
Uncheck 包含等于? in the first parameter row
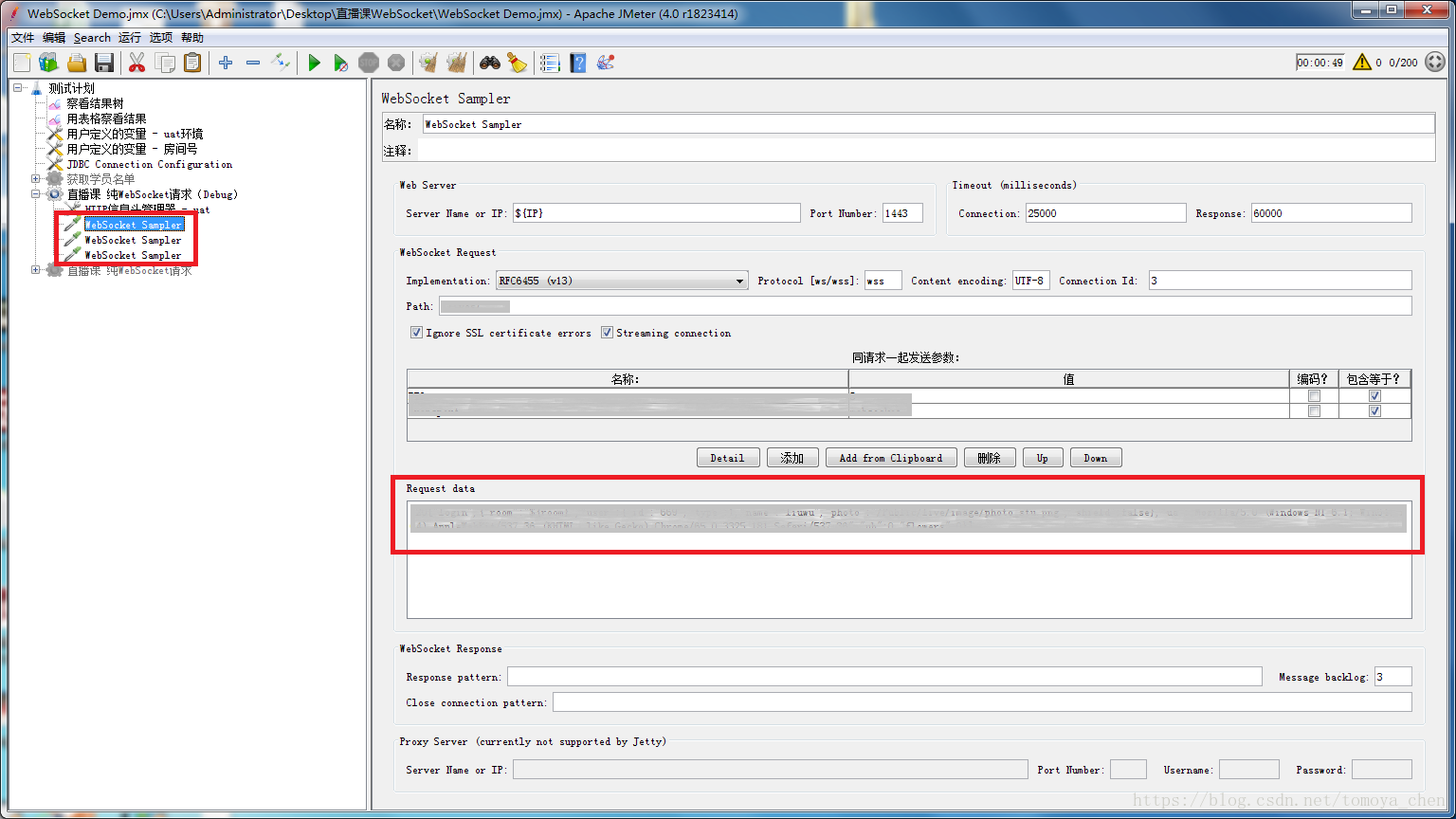1374,396
